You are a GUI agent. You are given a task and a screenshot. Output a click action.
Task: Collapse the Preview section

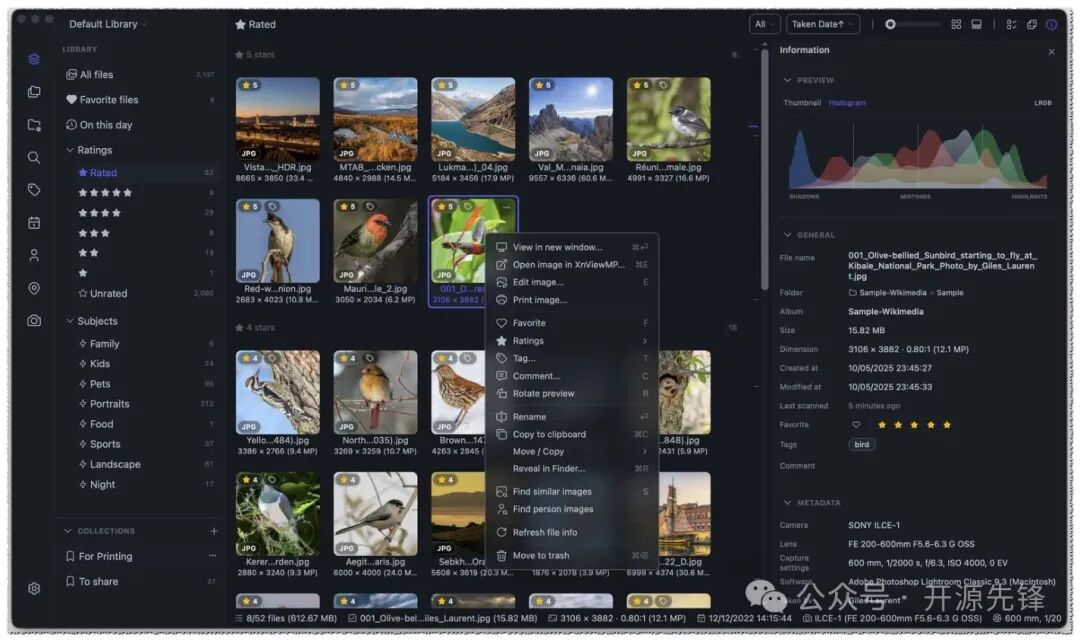(787, 80)
